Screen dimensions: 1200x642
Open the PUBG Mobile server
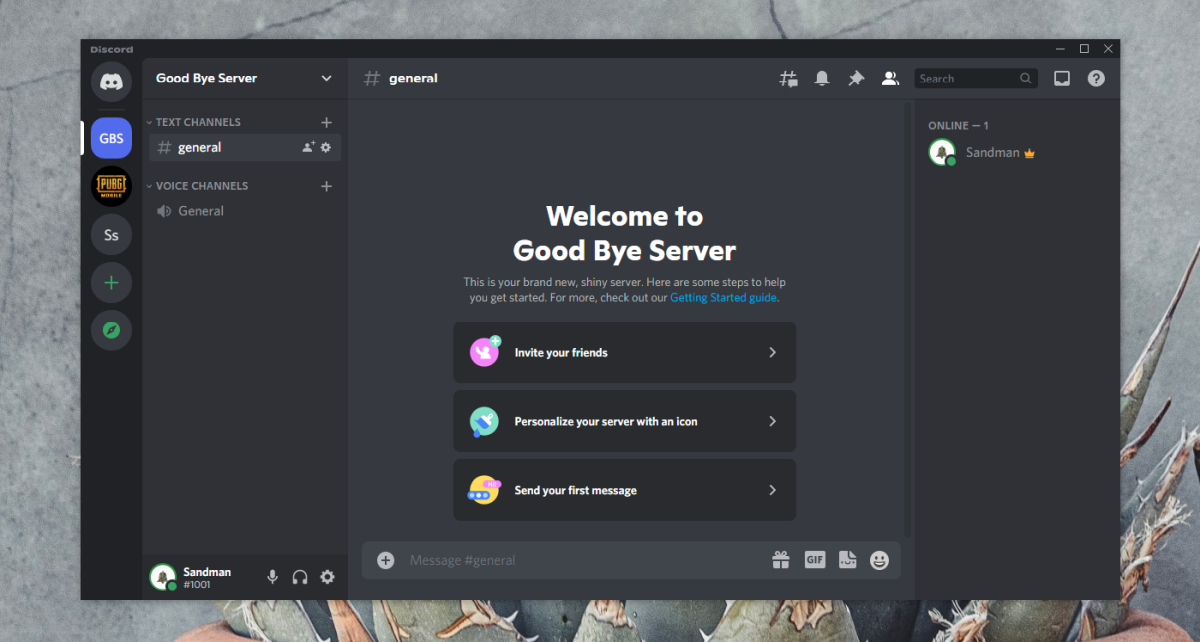coord(111,186)
